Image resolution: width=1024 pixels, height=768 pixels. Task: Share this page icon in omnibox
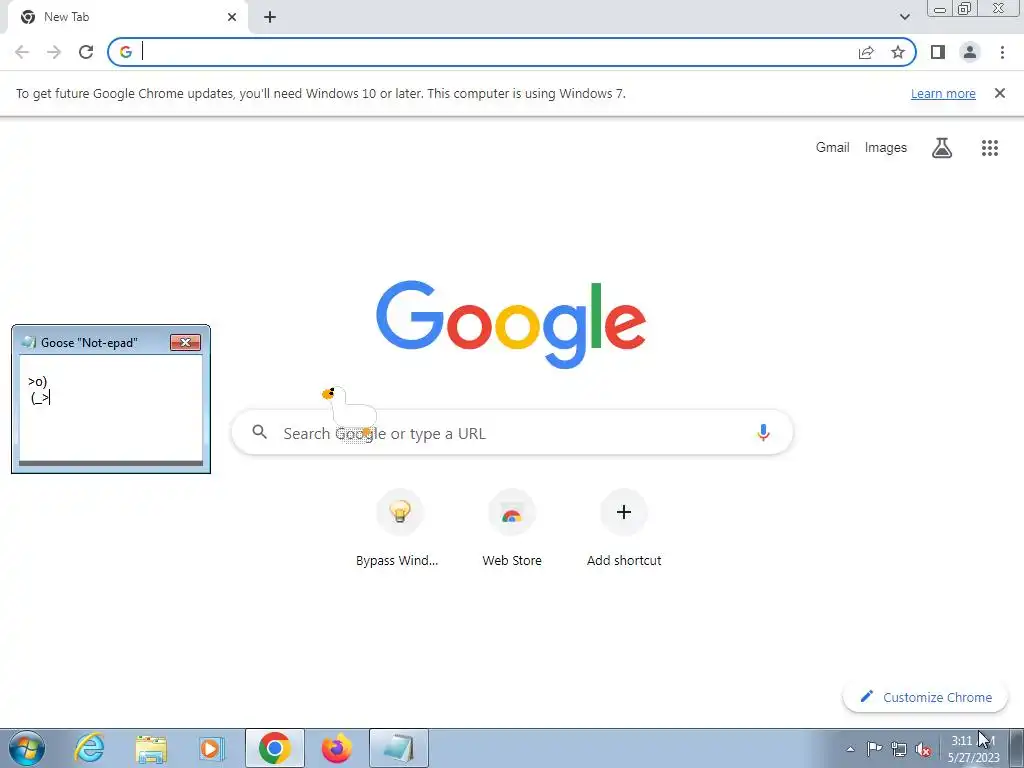point(866,52)
